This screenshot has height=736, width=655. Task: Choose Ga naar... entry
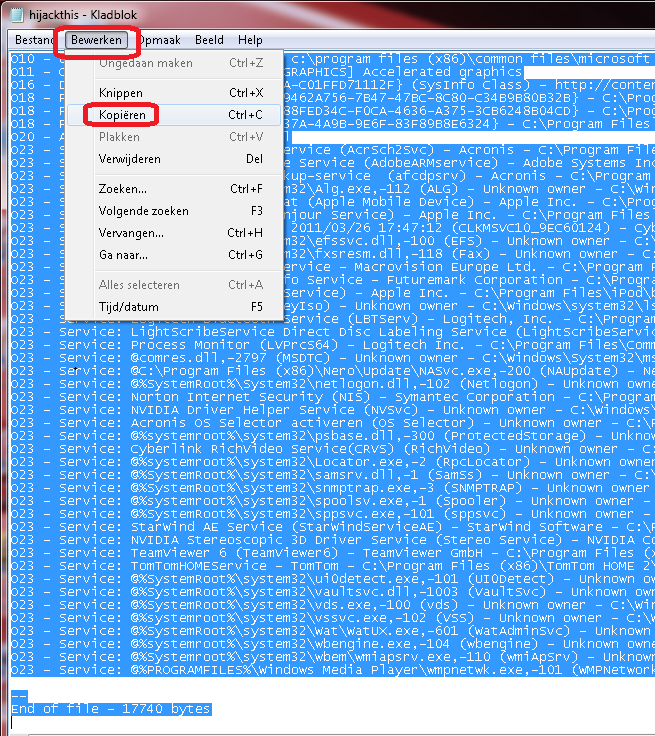[174, 255]
